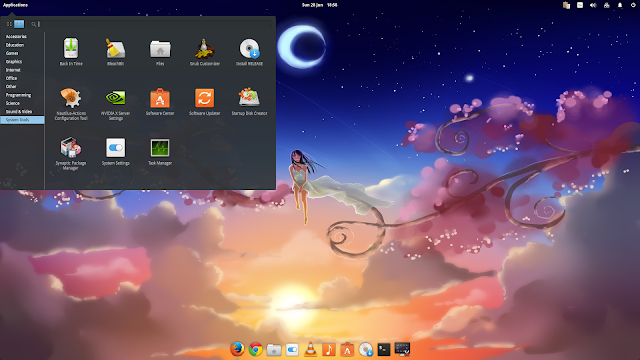Open the clipboard indicator in the panel
640x360 pixels.
click(x=566, y=5)
